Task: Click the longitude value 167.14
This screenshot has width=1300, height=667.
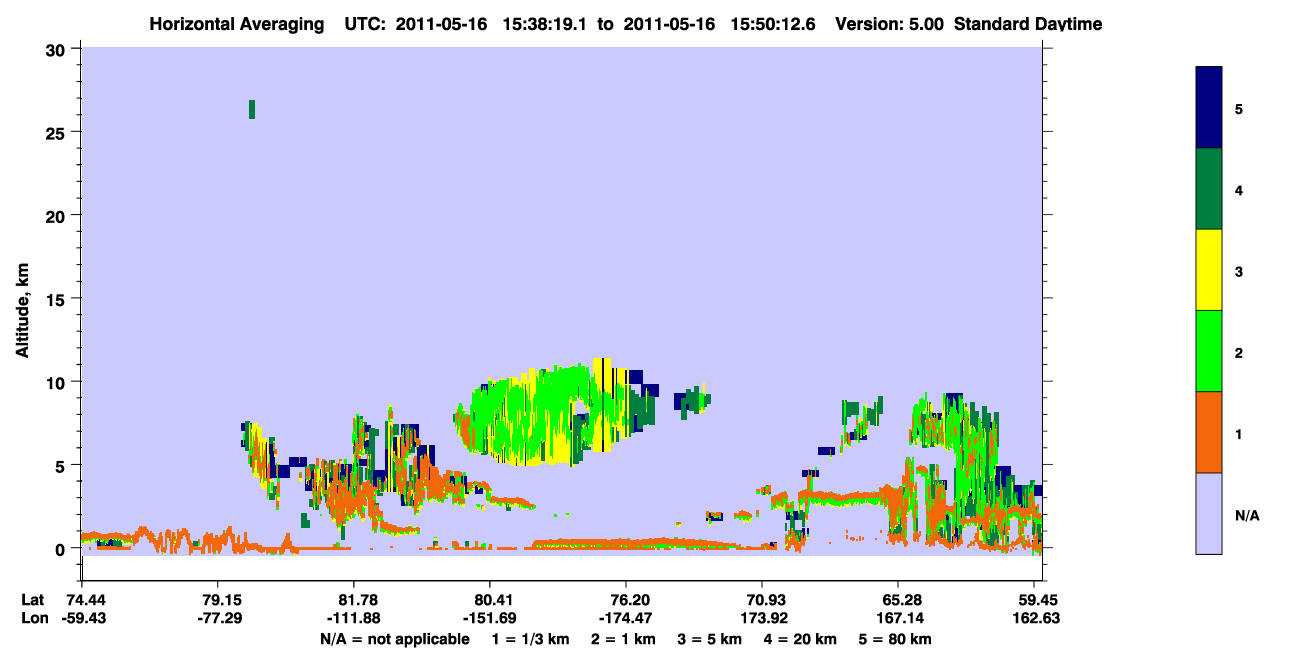Action: 898,618
